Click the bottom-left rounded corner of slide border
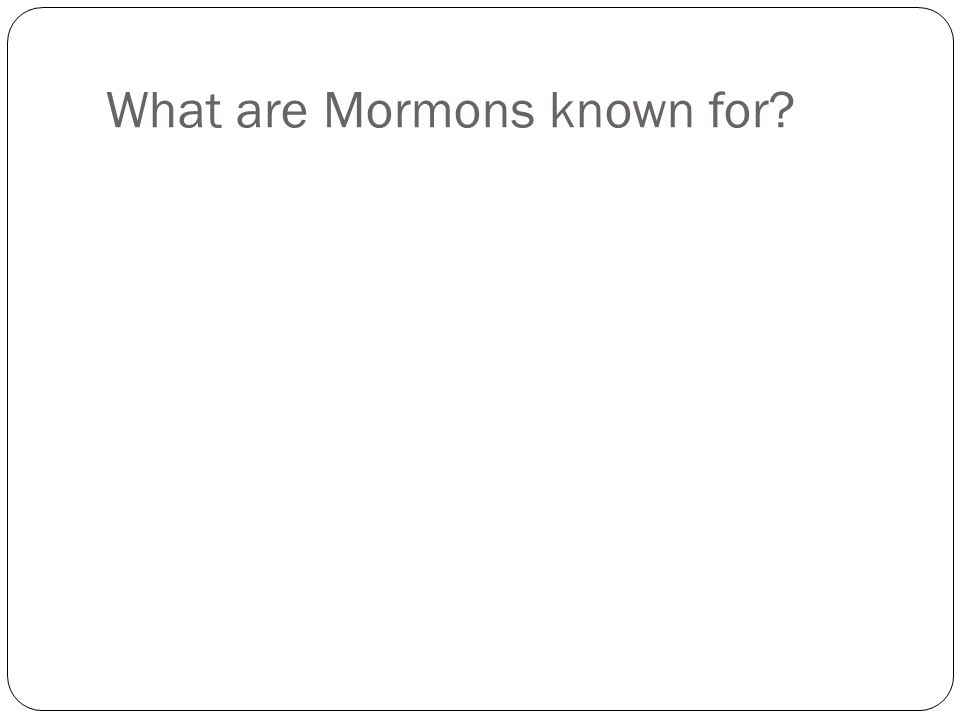This screenshot has width=960, height=720. pyautogui.click(x=18, y=700)
